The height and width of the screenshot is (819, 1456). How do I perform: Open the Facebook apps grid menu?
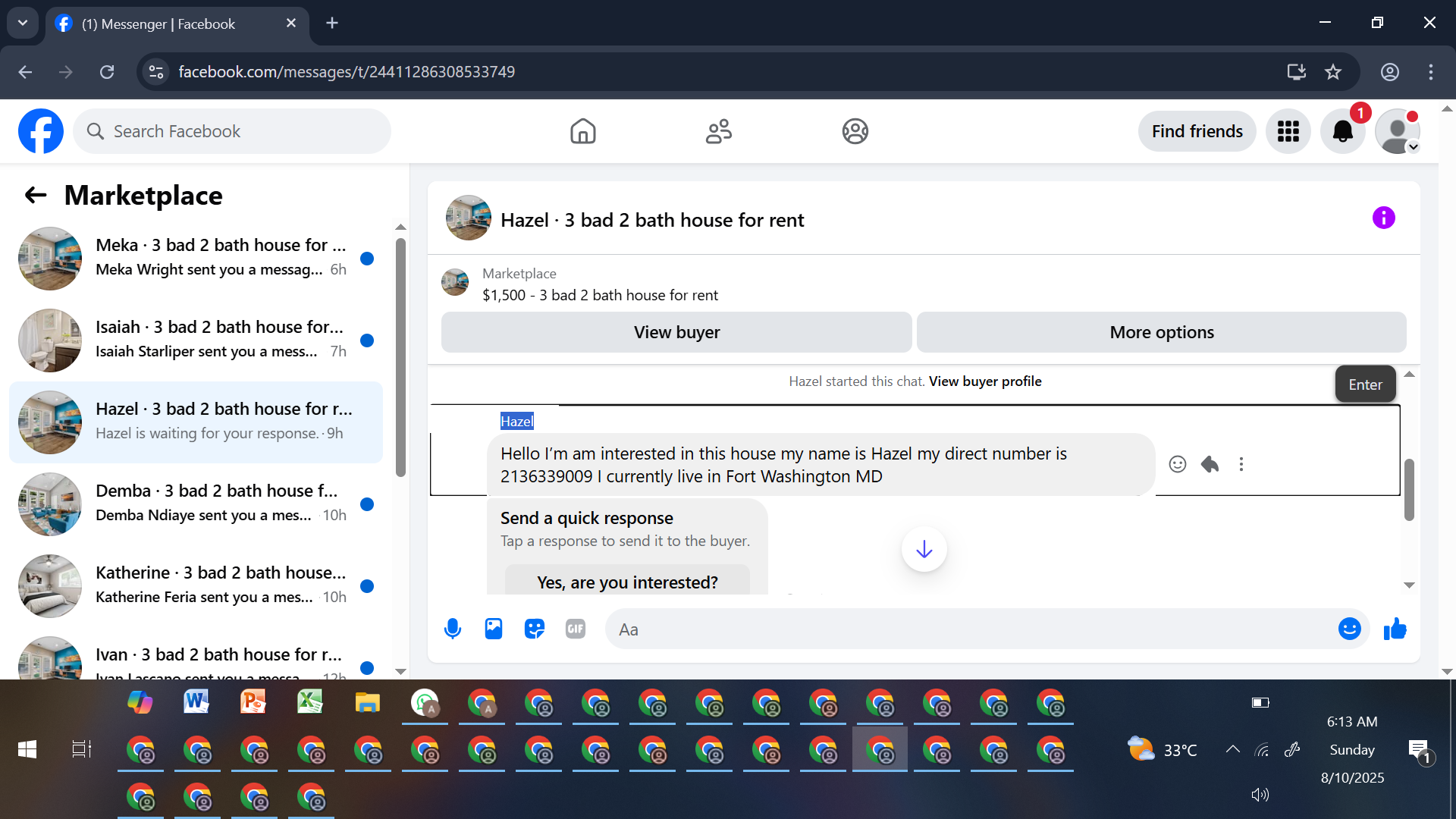click(1288, 132)
